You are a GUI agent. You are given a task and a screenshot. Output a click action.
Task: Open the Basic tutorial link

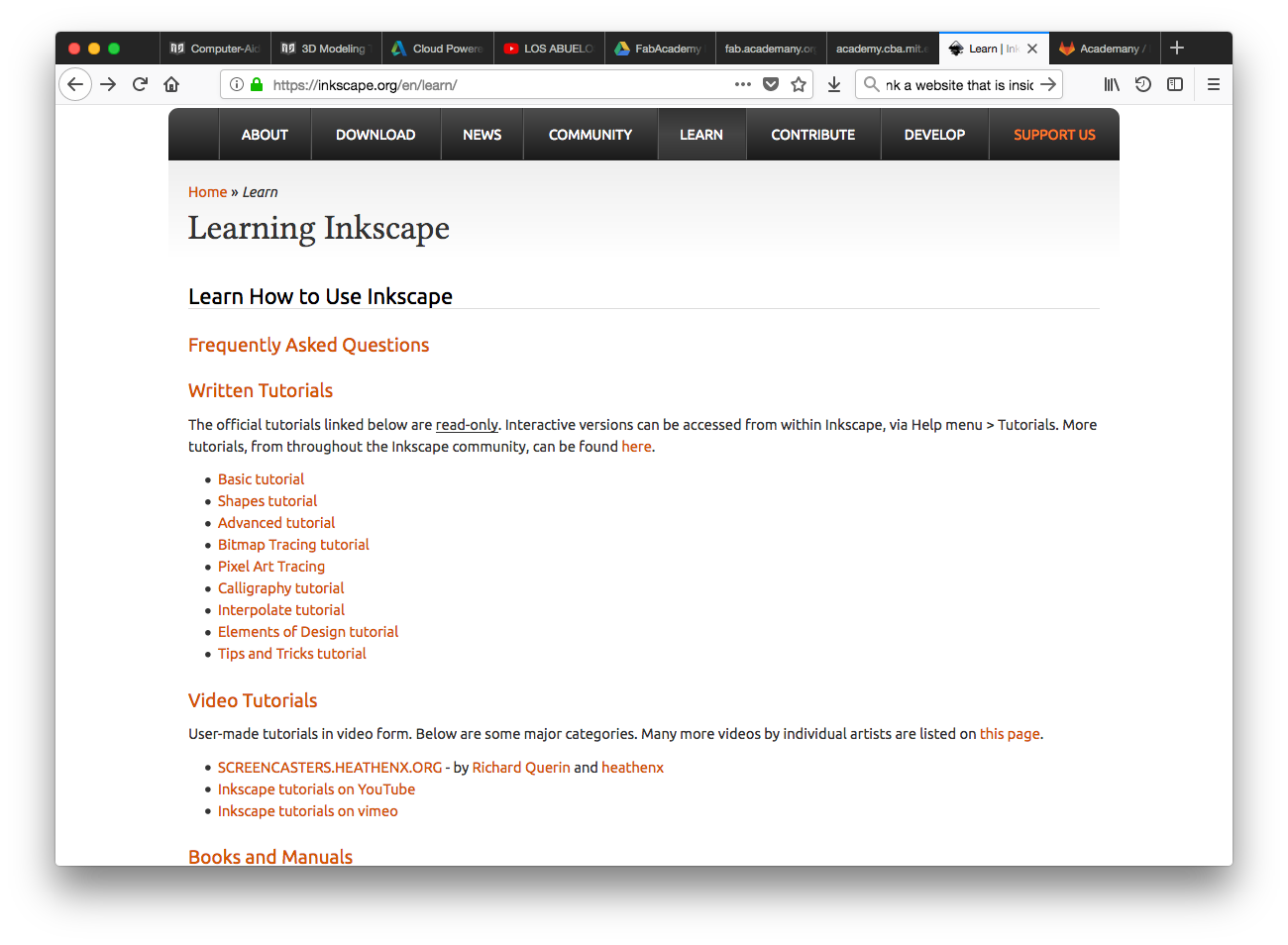click(261, 479)
